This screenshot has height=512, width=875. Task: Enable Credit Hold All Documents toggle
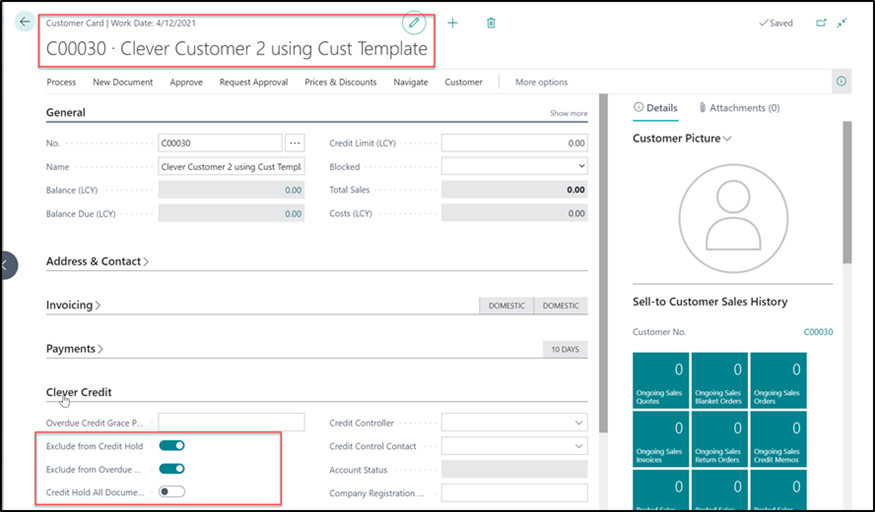click(x=172, y=492)
